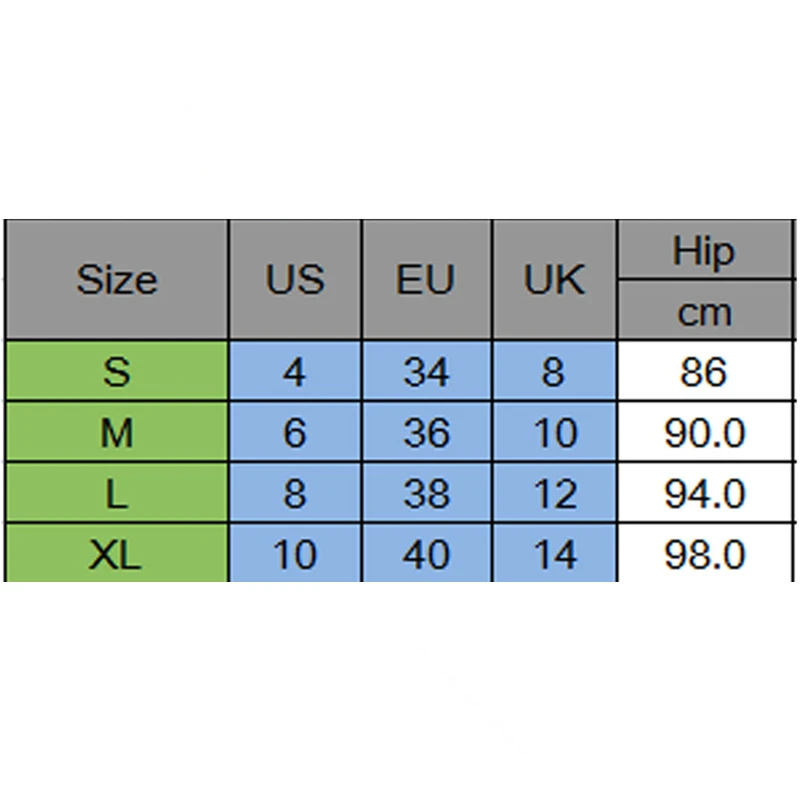Click UK size 14 cell
The width and height of the screenshot is (800, 800).
point(554,554)
